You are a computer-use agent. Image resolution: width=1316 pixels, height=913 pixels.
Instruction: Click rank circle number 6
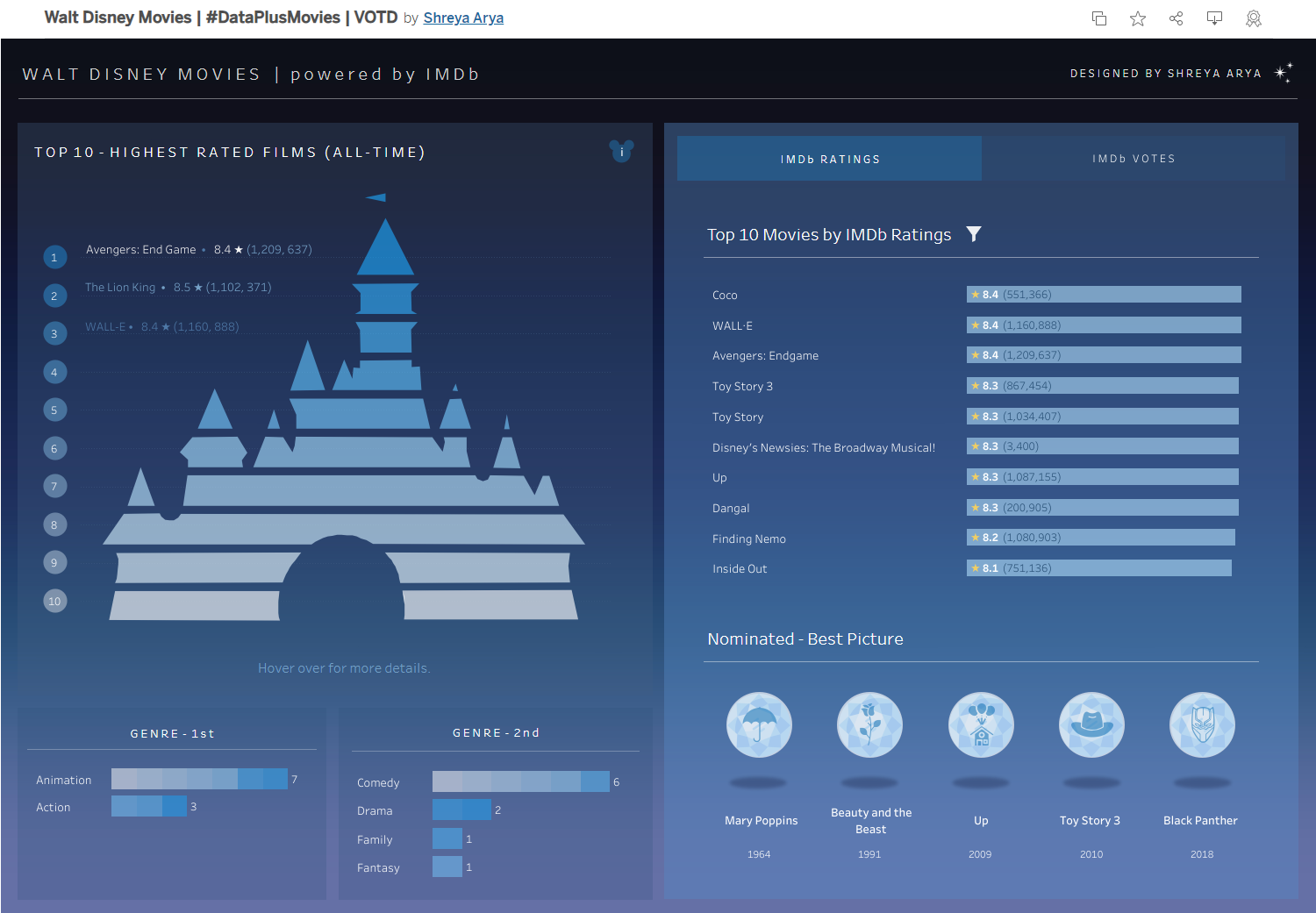pyautogui.click(x=54, y=448)
